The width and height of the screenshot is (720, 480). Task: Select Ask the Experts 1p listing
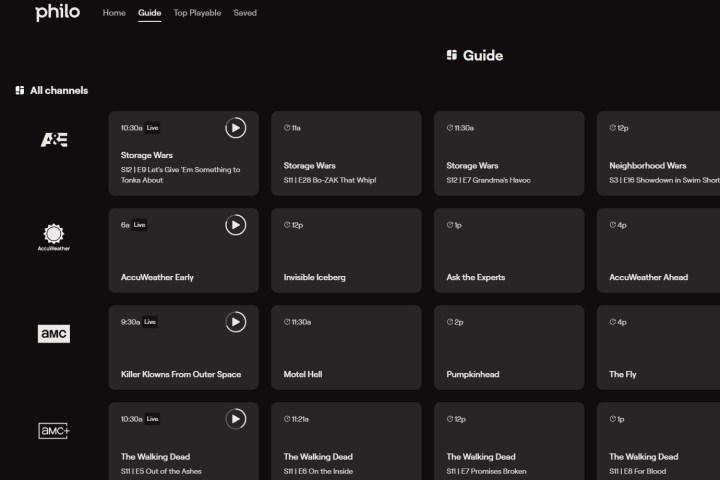[x=509, y=250]
